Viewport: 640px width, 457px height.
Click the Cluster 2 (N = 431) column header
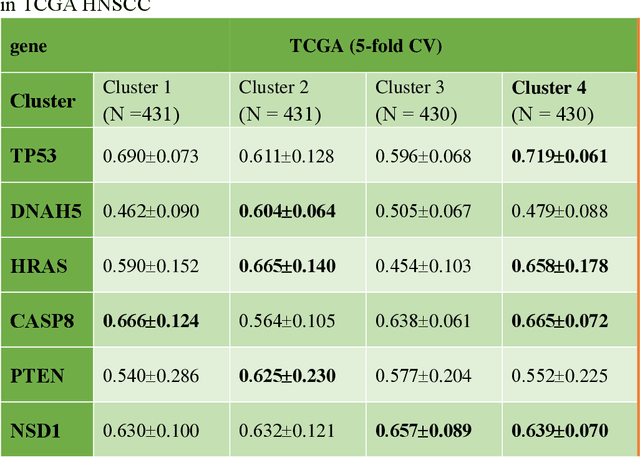coord(277,100)
